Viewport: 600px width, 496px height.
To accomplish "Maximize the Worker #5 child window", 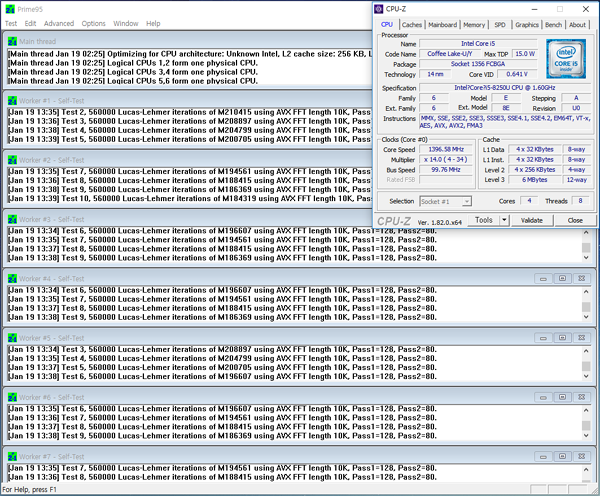I will 562,338.
